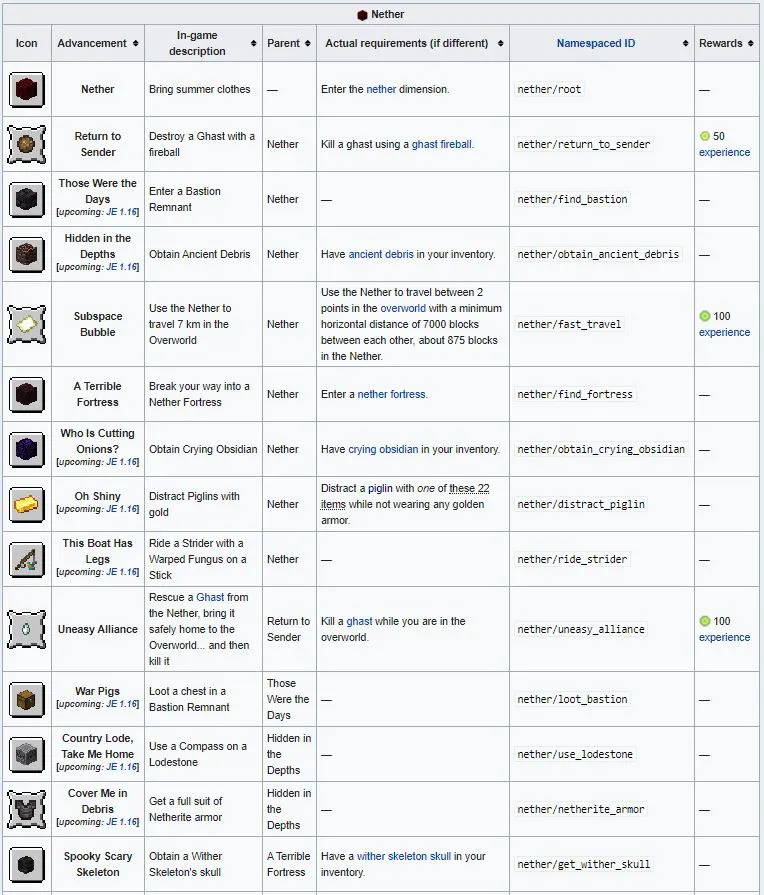This screenshot has height=895, width=764.
Task: Follow the ancient debris link
Action: tap(380, 254)
